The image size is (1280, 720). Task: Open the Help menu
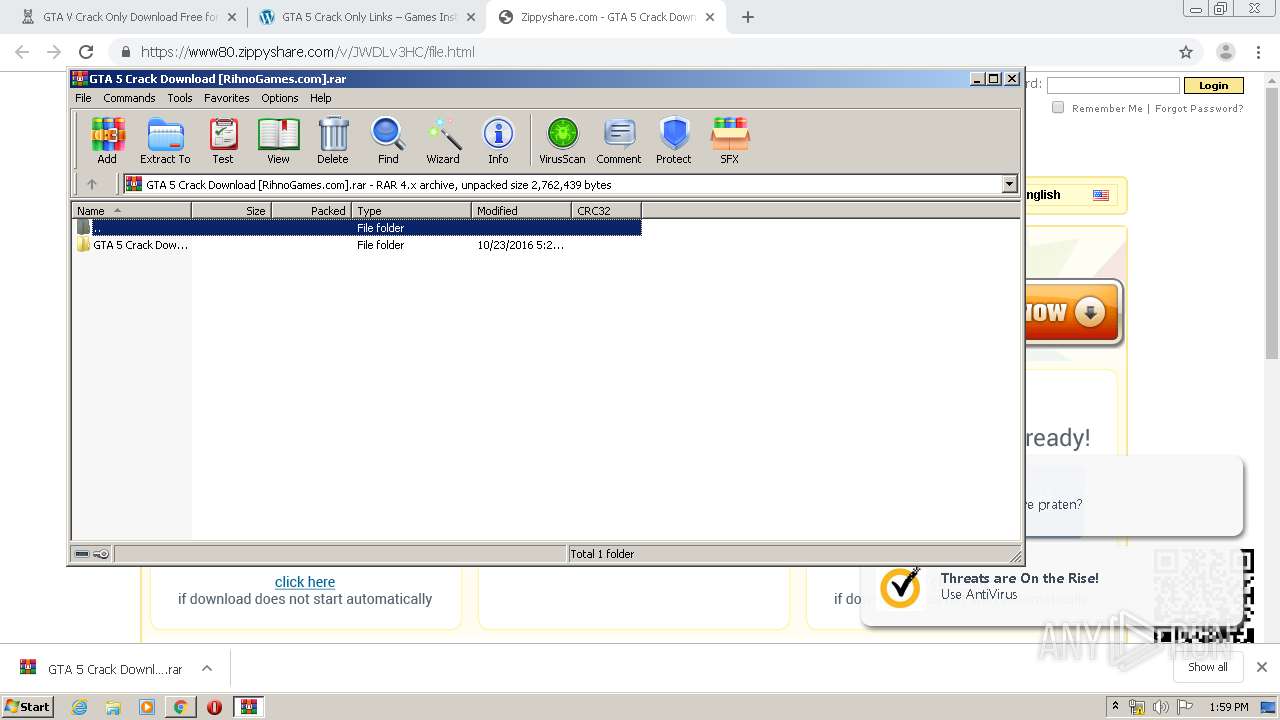pos(320,98)
